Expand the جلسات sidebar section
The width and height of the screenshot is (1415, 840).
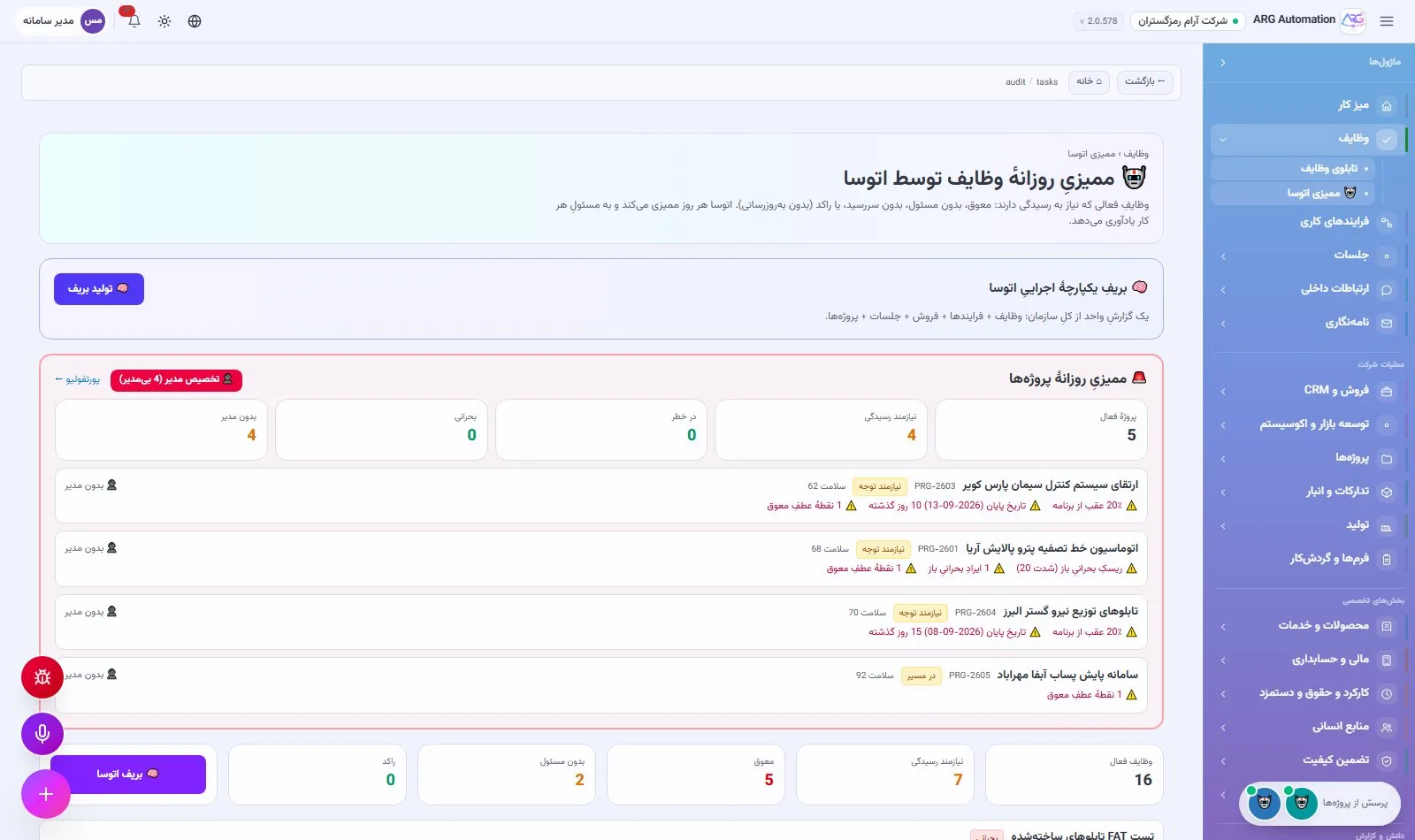(x=1223, y=256)
